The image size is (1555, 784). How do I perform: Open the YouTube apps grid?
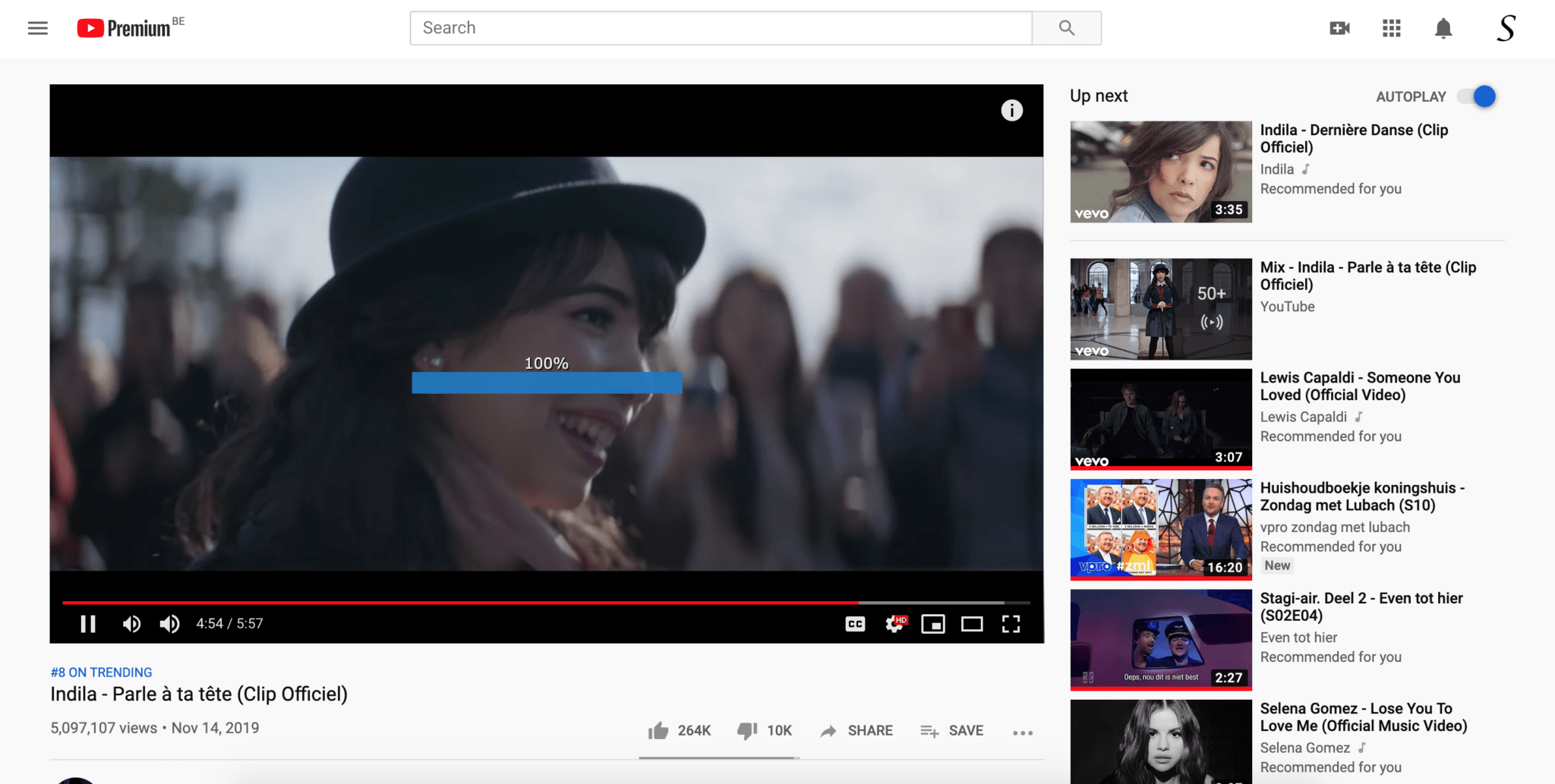1391,28
